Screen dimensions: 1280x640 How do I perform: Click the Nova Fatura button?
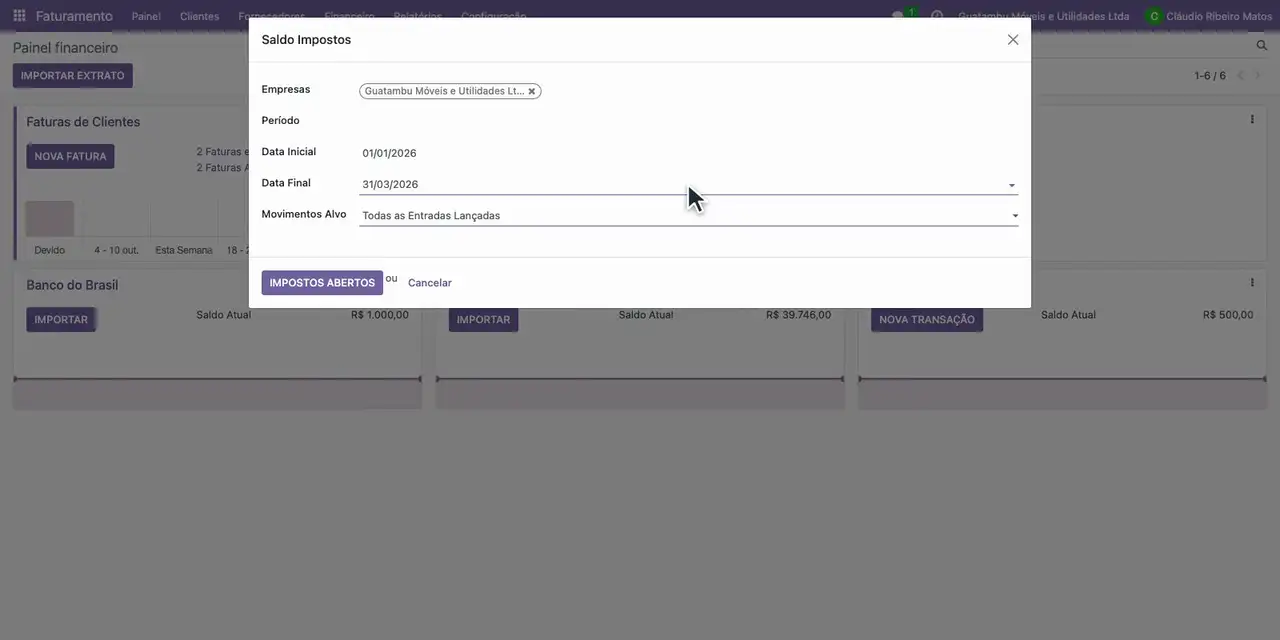70,156
